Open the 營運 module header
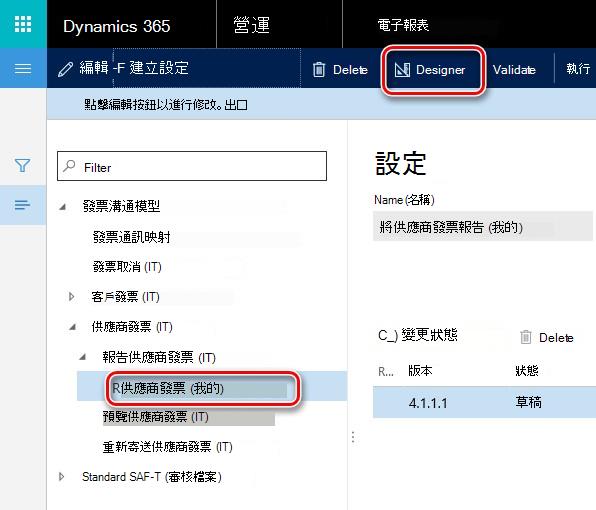This screenshot has width=596, height=510. tap(251, 25)
